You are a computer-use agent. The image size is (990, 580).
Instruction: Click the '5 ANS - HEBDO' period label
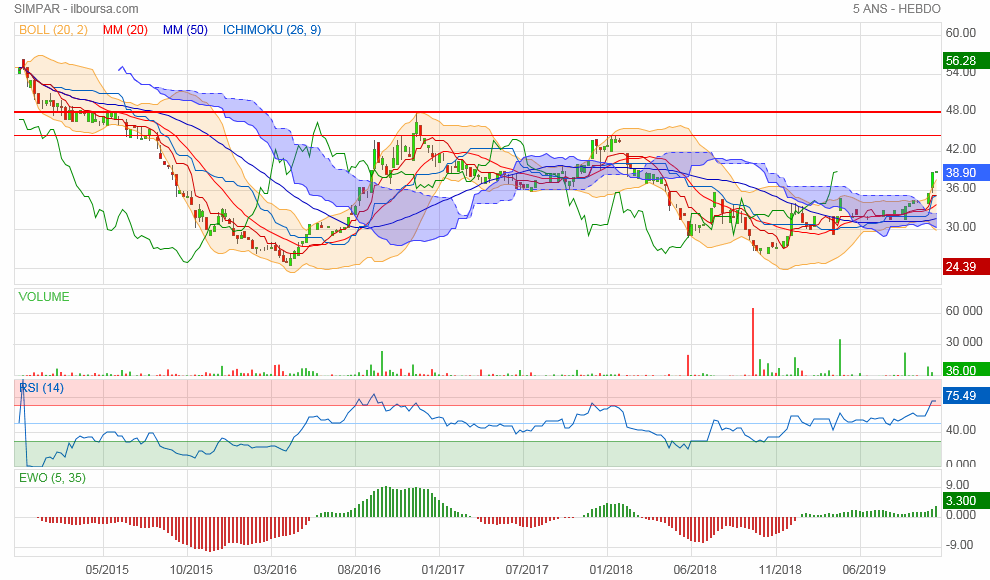pos(897,9)
